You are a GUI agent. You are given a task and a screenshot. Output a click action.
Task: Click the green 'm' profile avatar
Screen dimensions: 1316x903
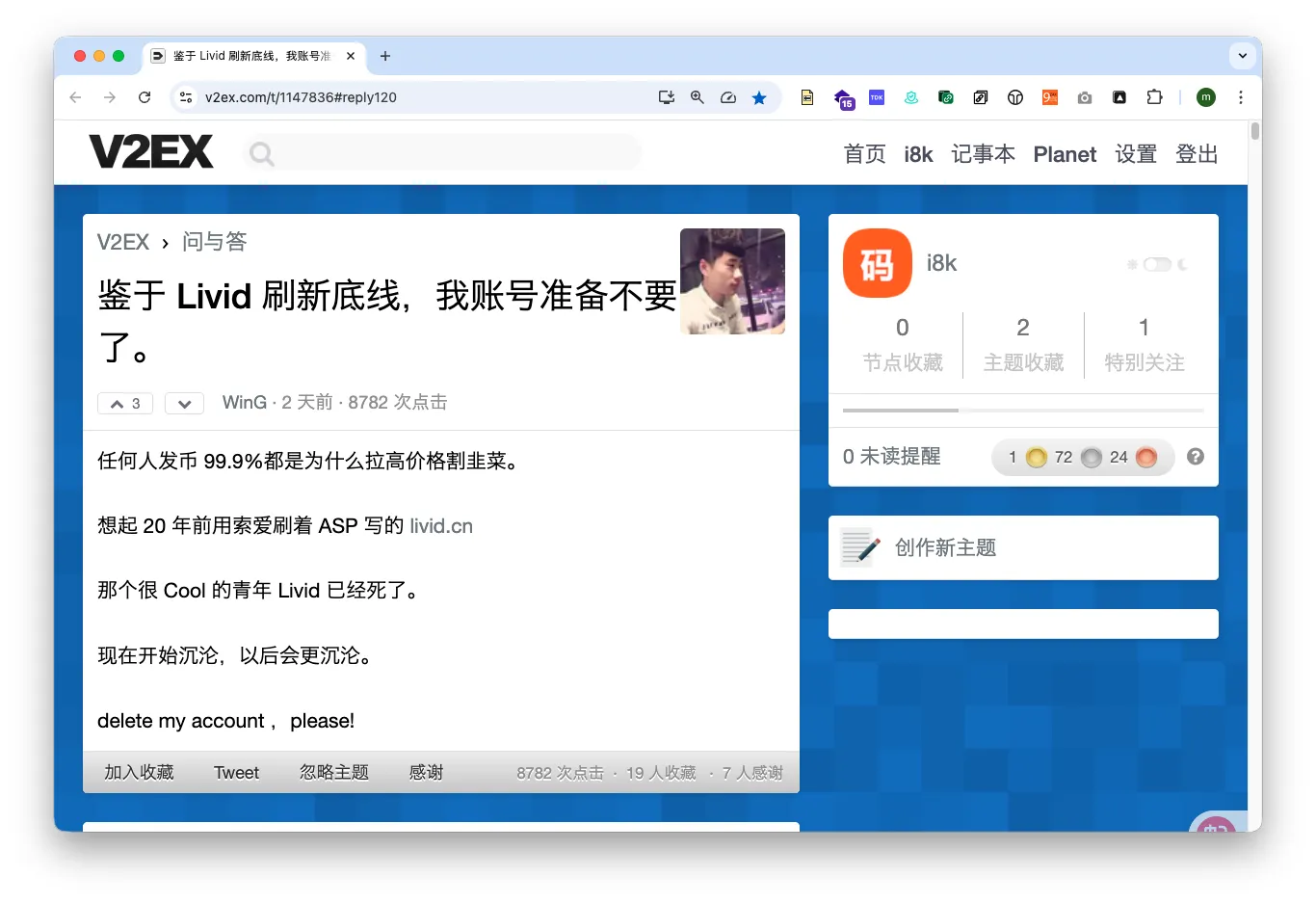pyautogui.click(x=1205, y=97)
